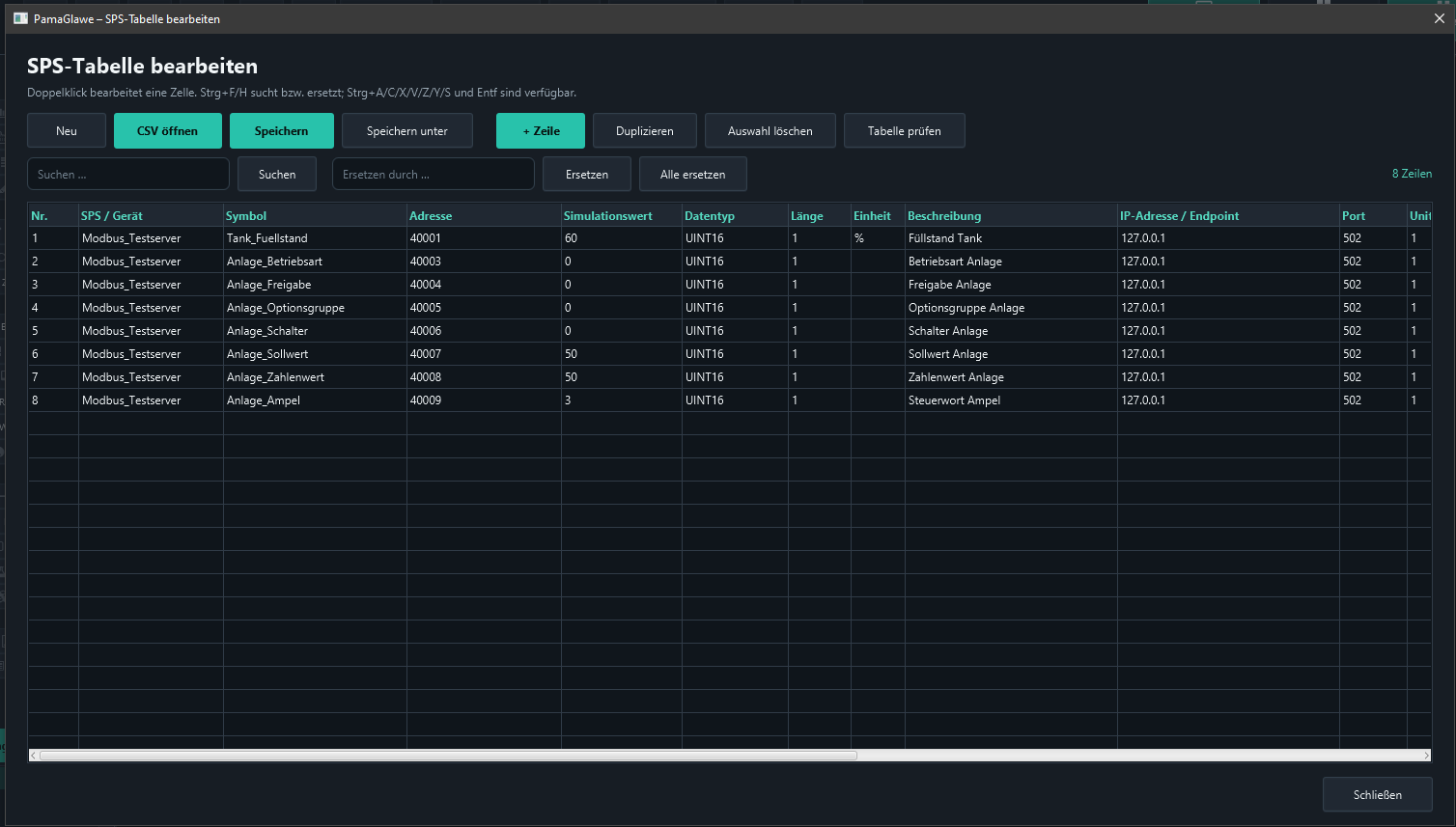Select the Steuerwort Ampel description cell

(x=1011, y=400)
